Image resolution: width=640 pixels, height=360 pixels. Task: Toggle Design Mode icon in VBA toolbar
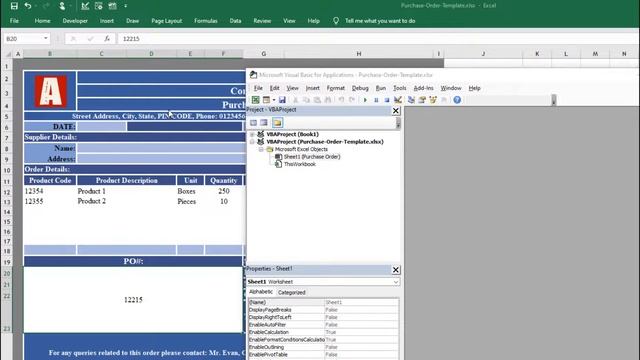(x=398, y=100)
